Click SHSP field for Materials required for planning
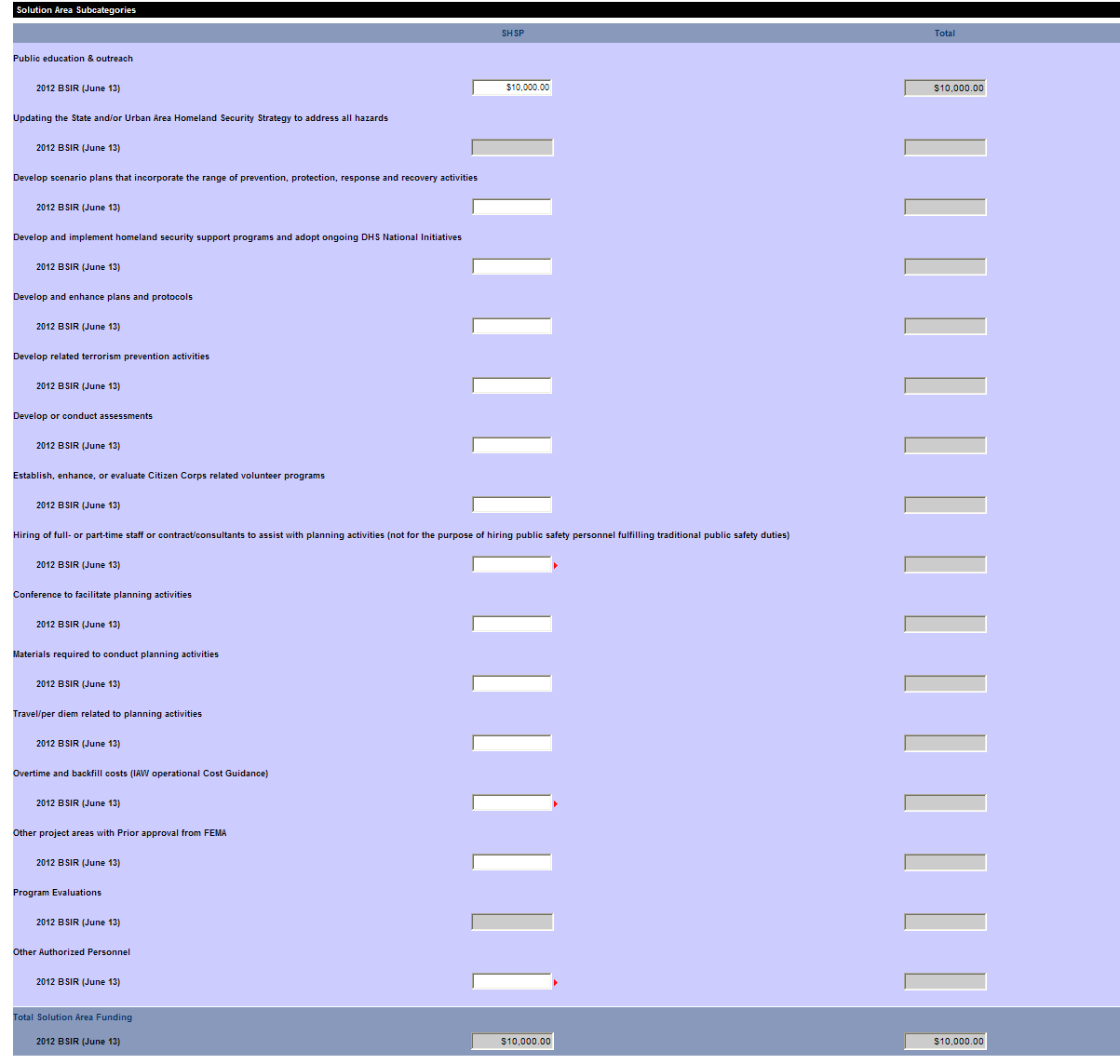The image size is (1120, 1064). [512, 683]
